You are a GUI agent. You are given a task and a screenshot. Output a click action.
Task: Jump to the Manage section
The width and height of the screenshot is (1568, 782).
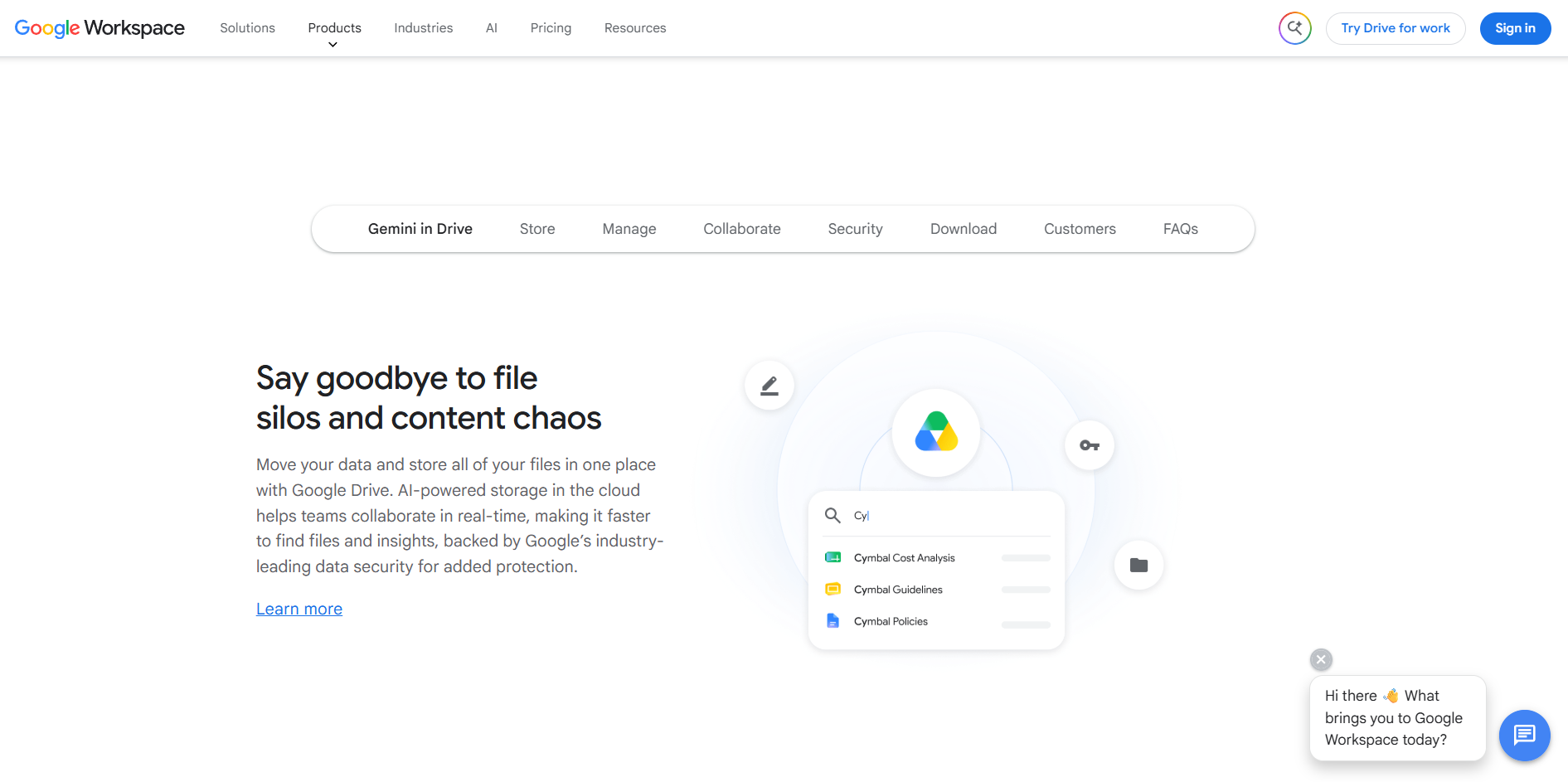pyautogui.click(x=629, y=229)
